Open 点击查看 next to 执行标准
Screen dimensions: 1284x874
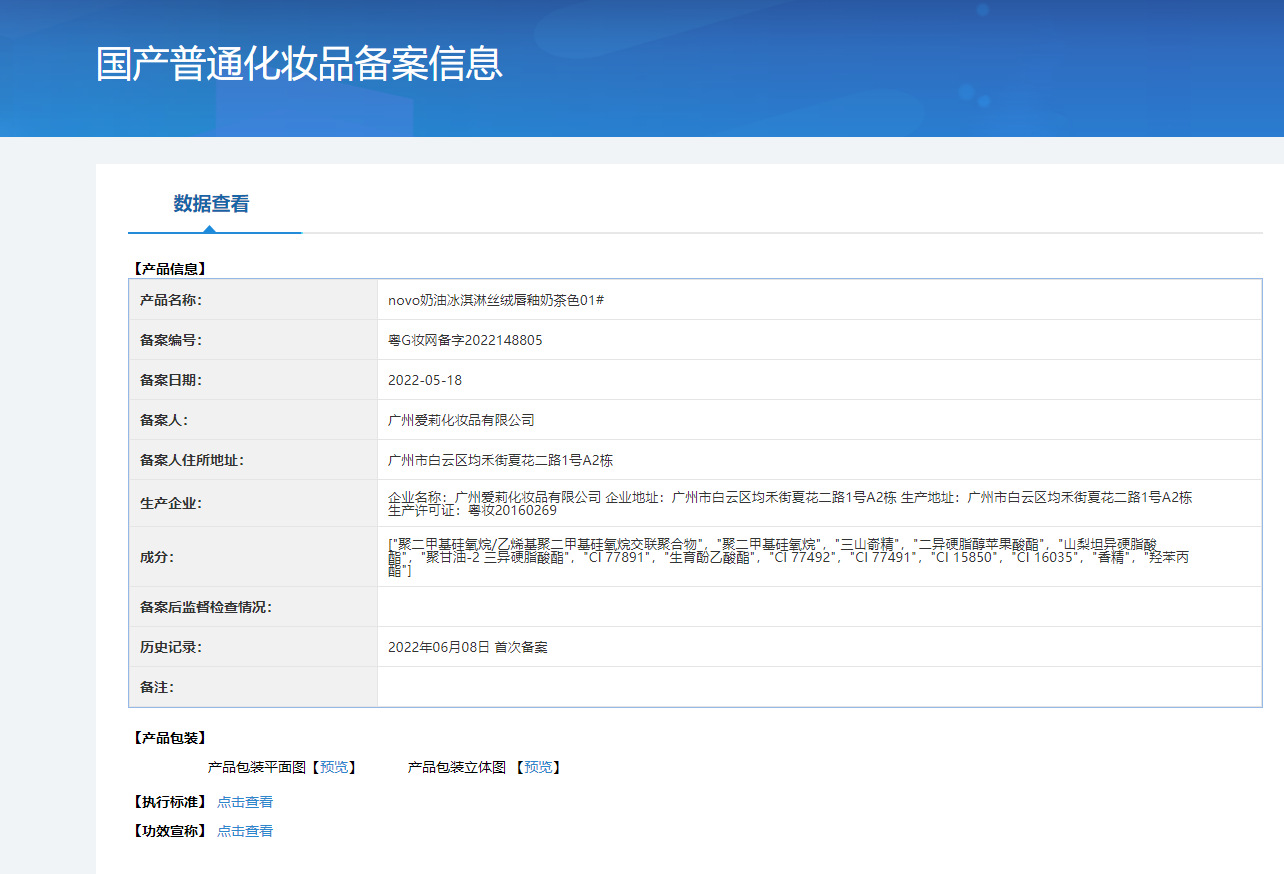click(x=245, y=802)
